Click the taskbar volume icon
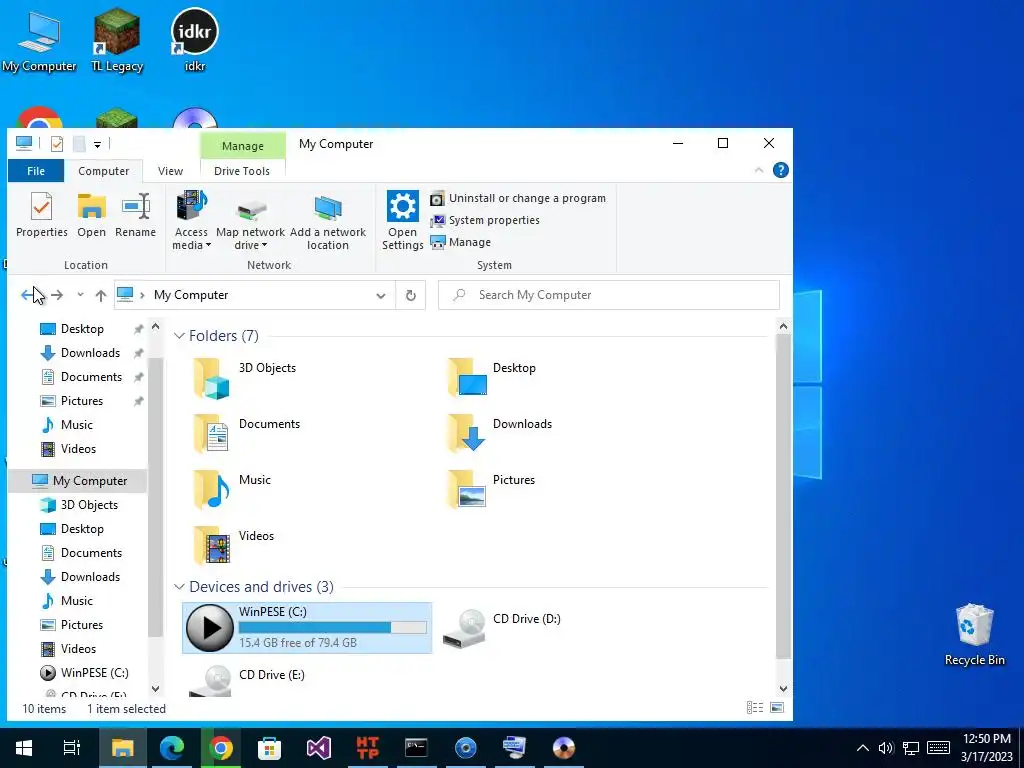Screen dimensions: 1024x768 pyautogui.click(x=886, y=748)
